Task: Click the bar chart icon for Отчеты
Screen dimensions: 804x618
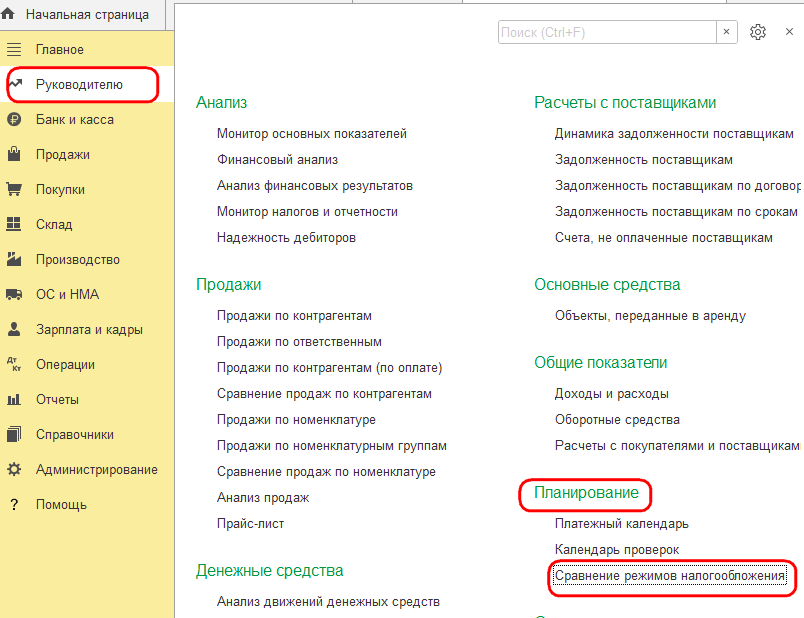Action: [x=14, y=399]
